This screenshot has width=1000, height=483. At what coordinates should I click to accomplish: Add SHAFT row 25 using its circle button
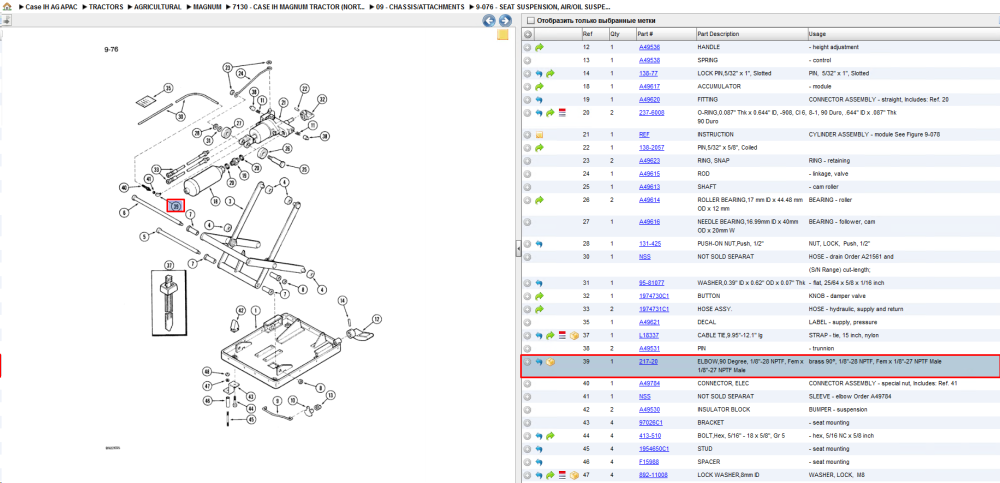527,187
